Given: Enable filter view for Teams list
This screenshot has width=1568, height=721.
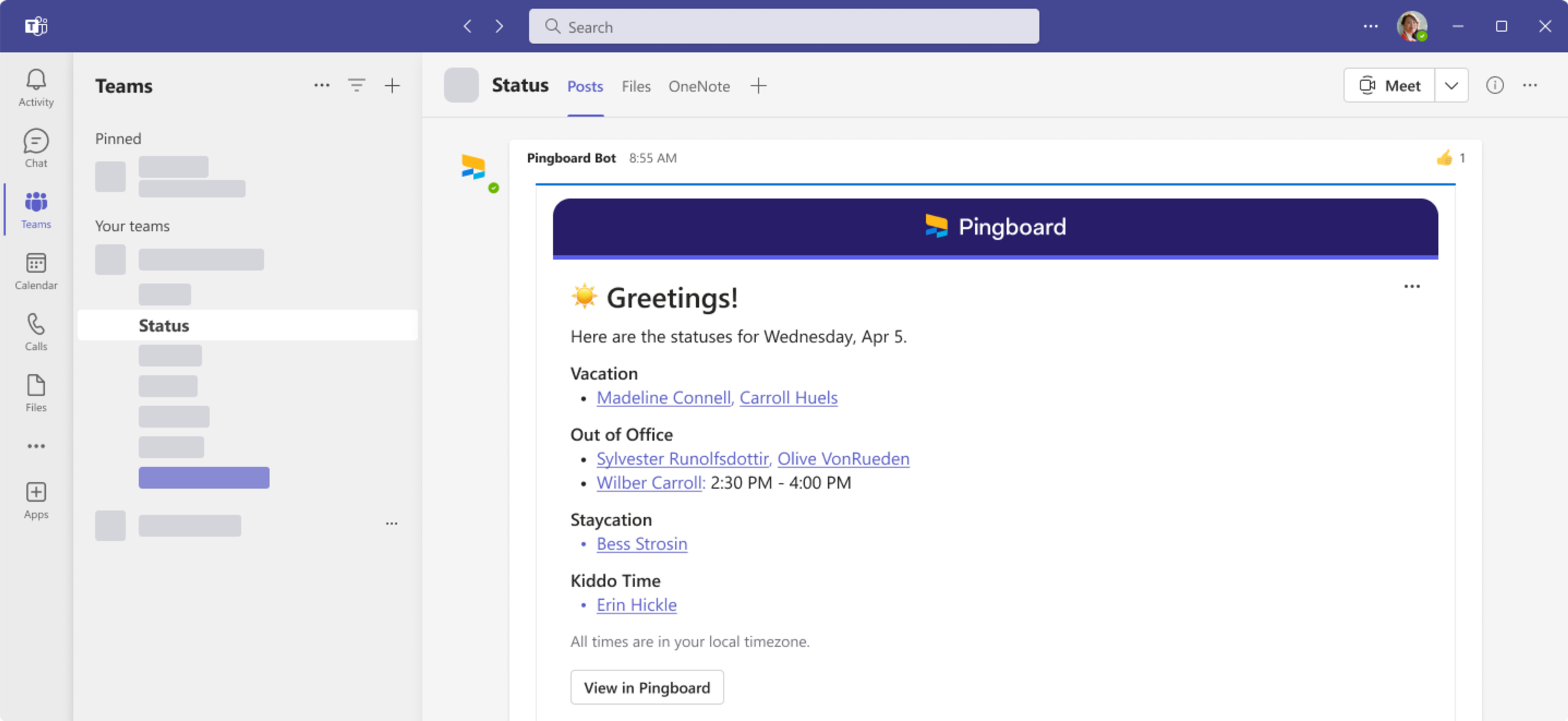Looking at the screenshot, I should pos(356,85).
